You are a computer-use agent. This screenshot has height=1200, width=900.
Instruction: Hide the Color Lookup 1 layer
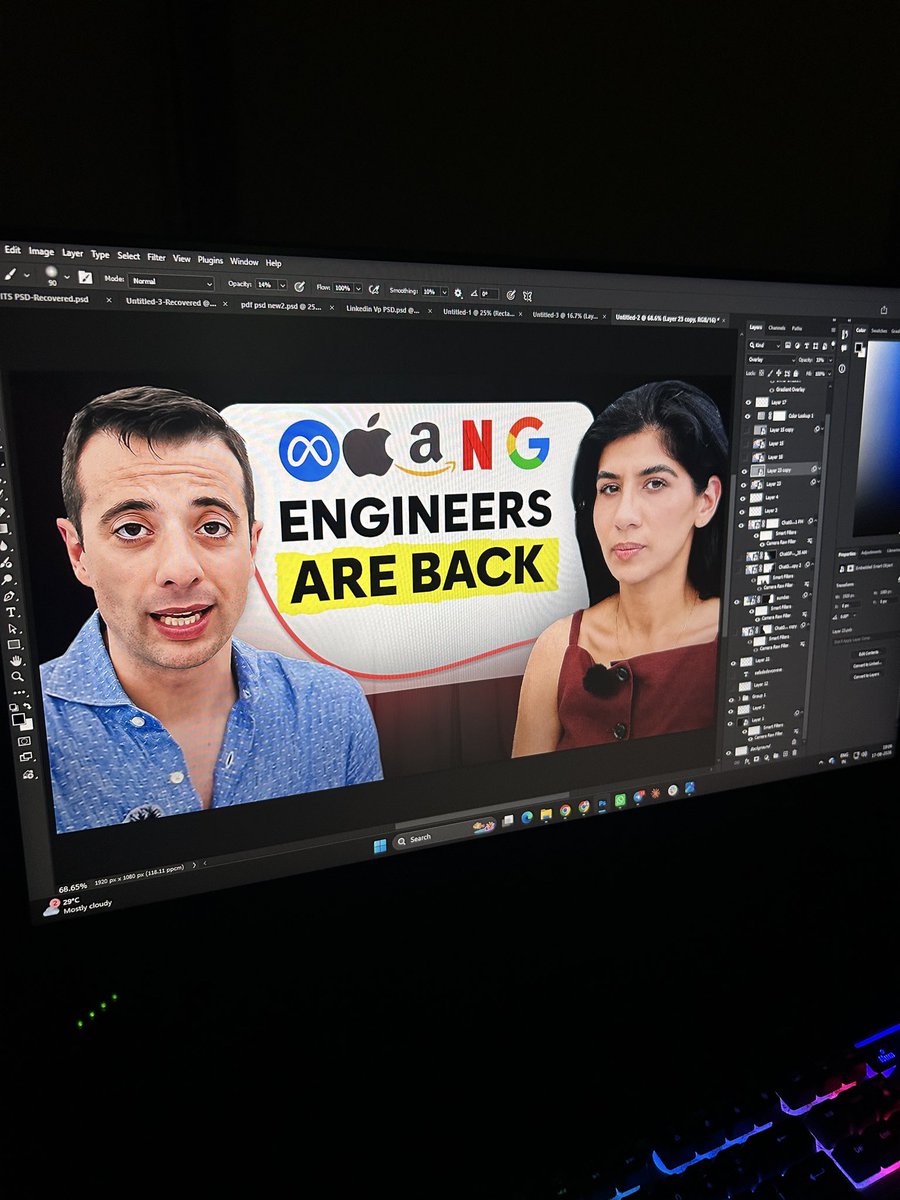747,416
